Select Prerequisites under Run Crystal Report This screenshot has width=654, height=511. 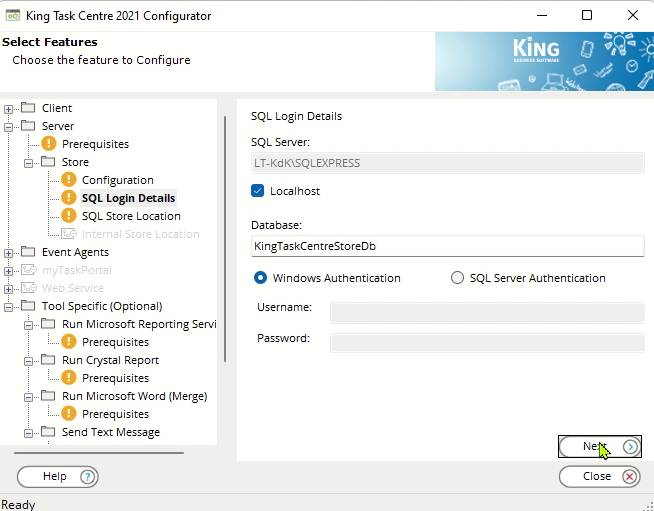[x=115, y=378]
